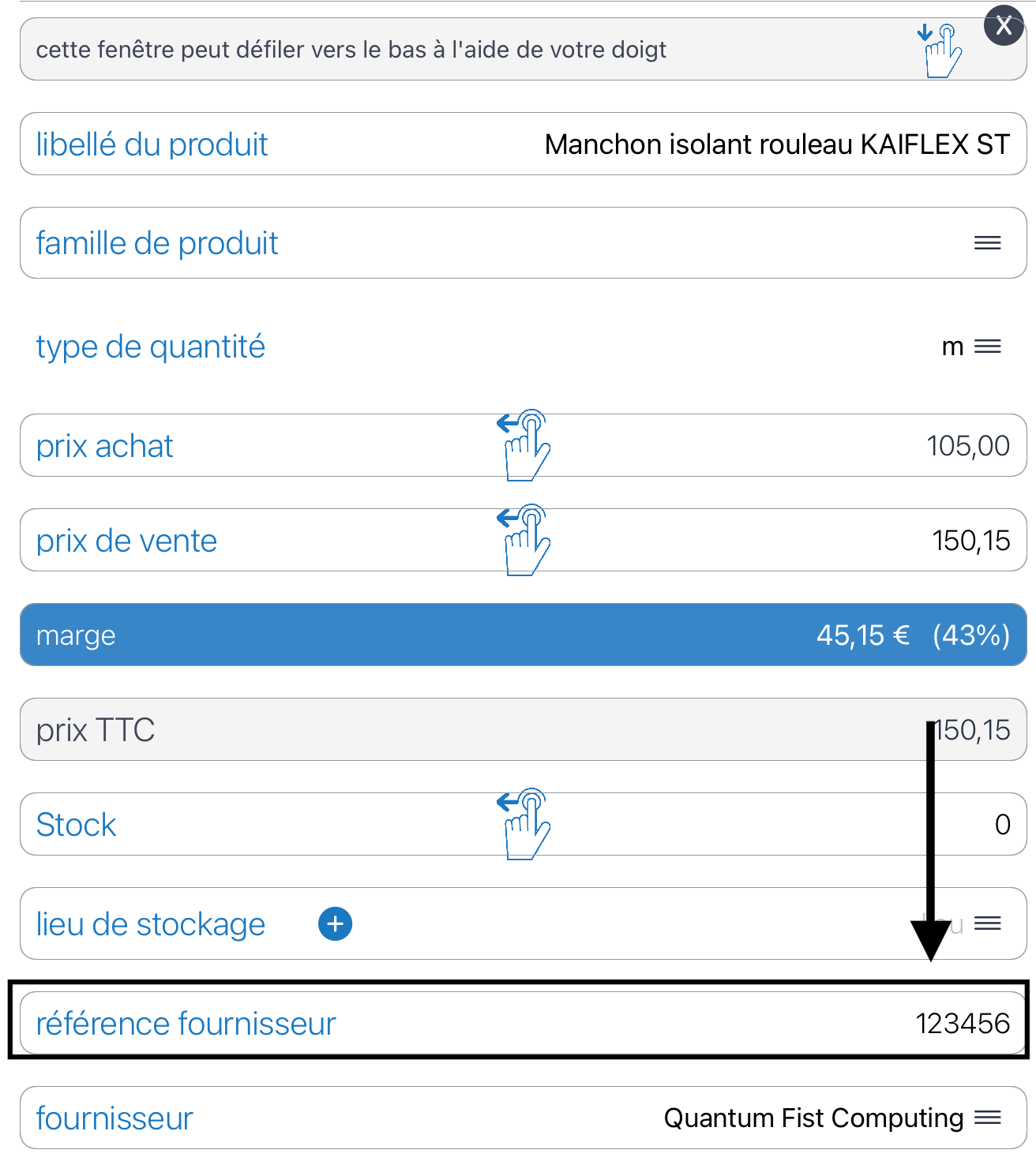Screen dimensions: 1036x1176
Task: Tap swipe-hand icon on prix achat row
Action: 524,445
